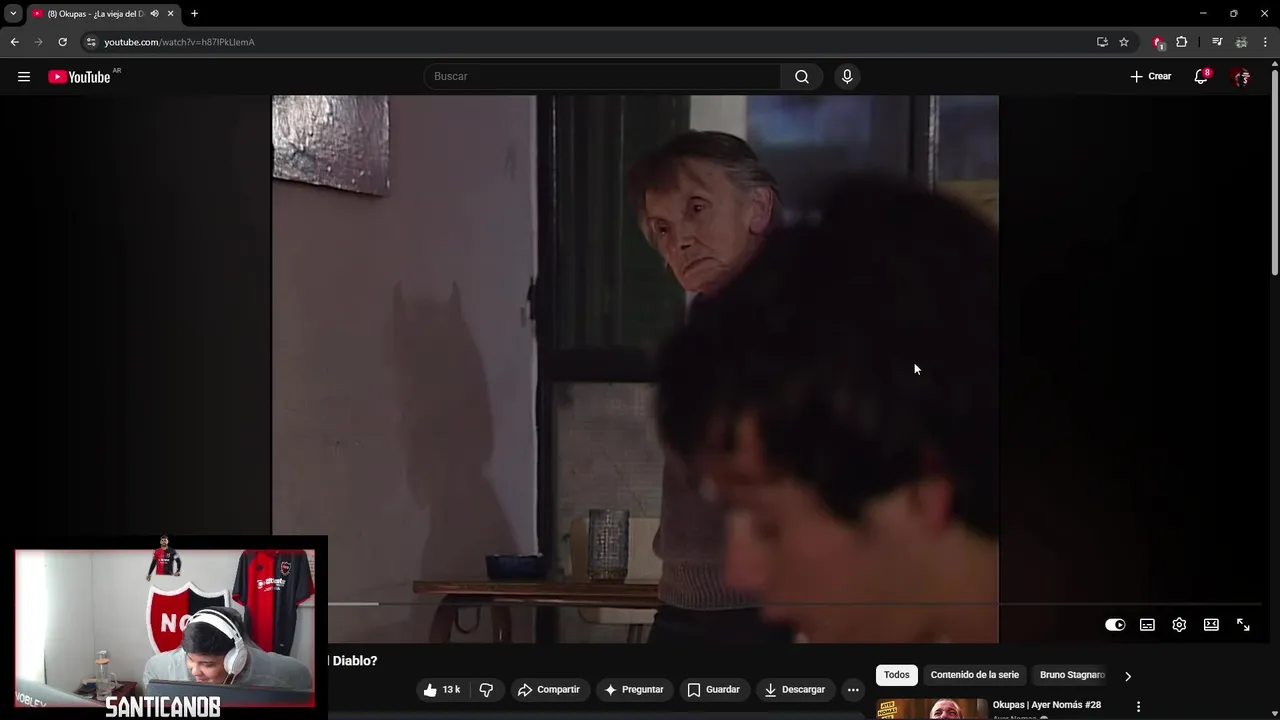The height and width of the screenshot is (720, 1280).
Task: Save video with Guardar
Action: 714,690
